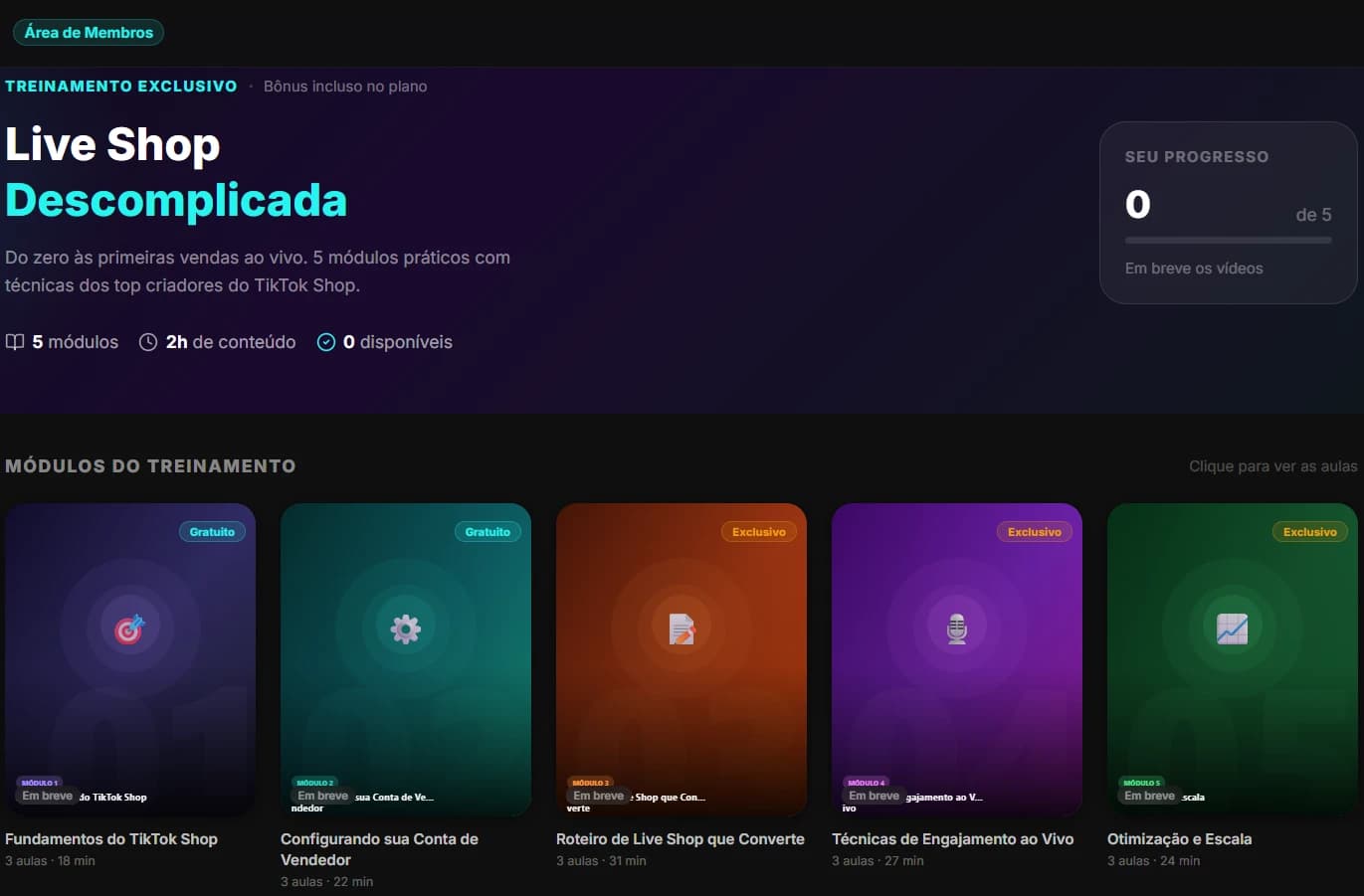The image size is (1364, 896).
Task: Click the Módulo 4 label on purple card
Action: [867, 783]
